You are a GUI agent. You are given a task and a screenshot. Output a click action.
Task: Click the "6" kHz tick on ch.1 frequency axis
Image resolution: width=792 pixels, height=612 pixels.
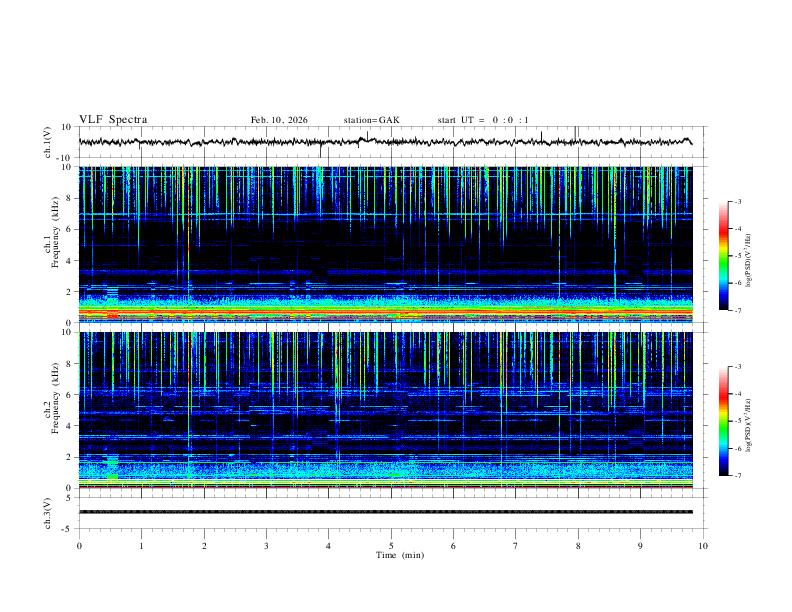69,229
